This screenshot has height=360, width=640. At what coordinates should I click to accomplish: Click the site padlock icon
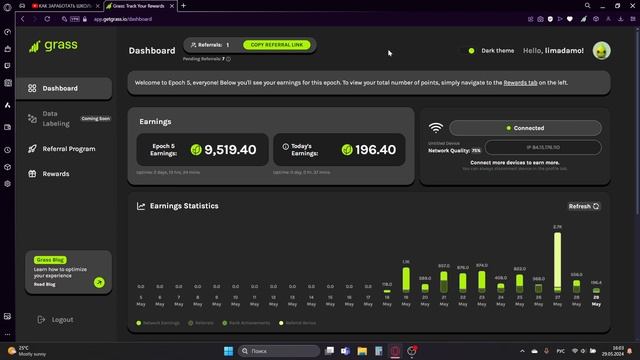tap(85, 19)
